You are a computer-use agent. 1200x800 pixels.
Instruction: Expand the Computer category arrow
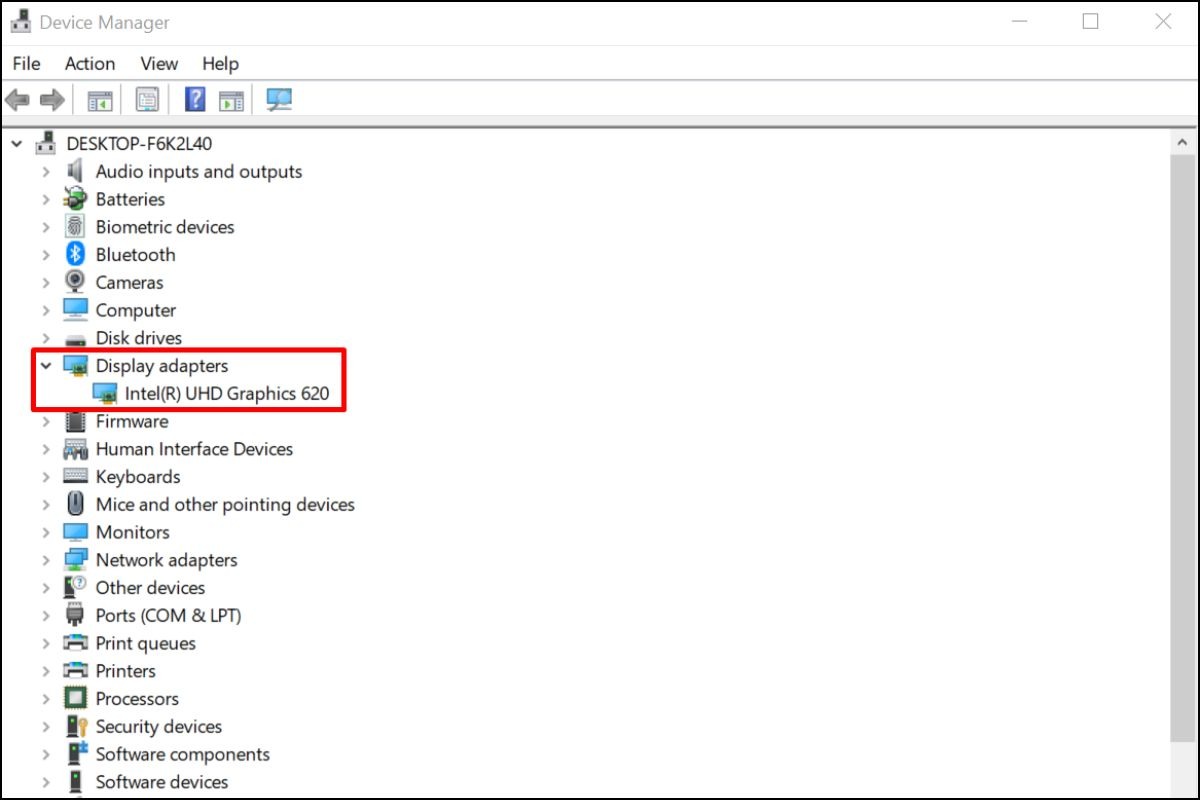coord(46,310)
